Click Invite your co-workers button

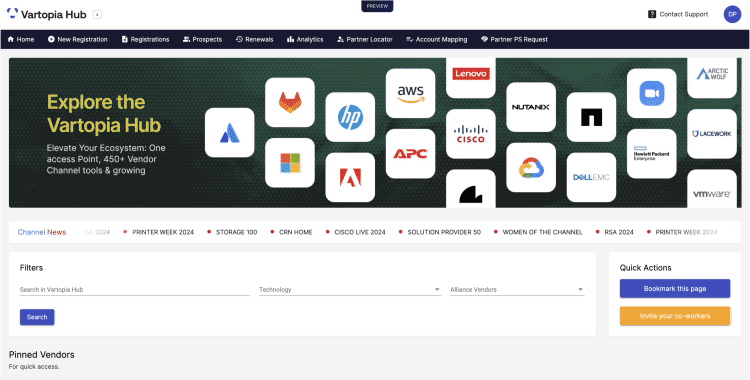point(675,316)
